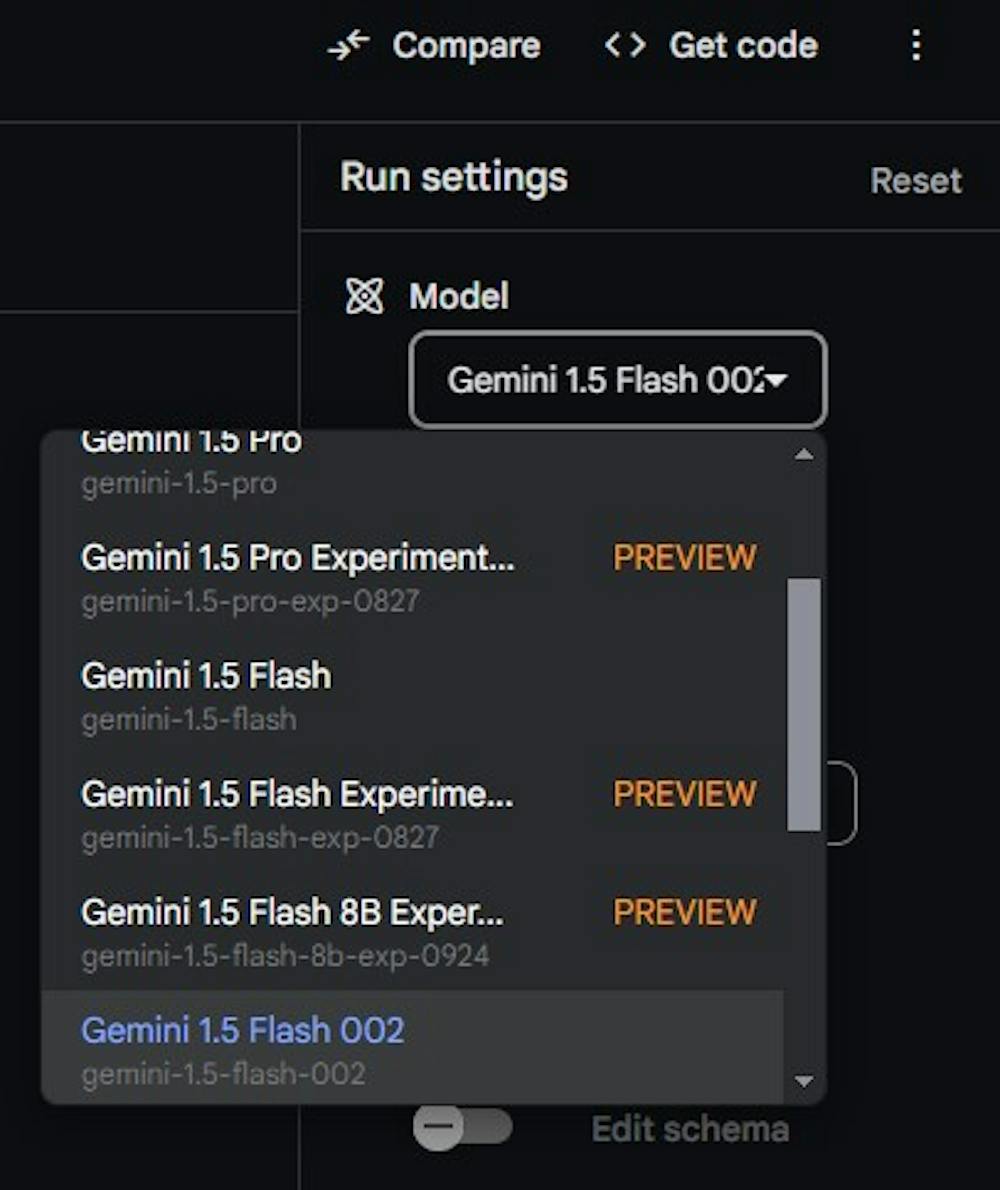1000x1190 pixels.
Task: Click the Get code text
Action: tap(743, 46)
